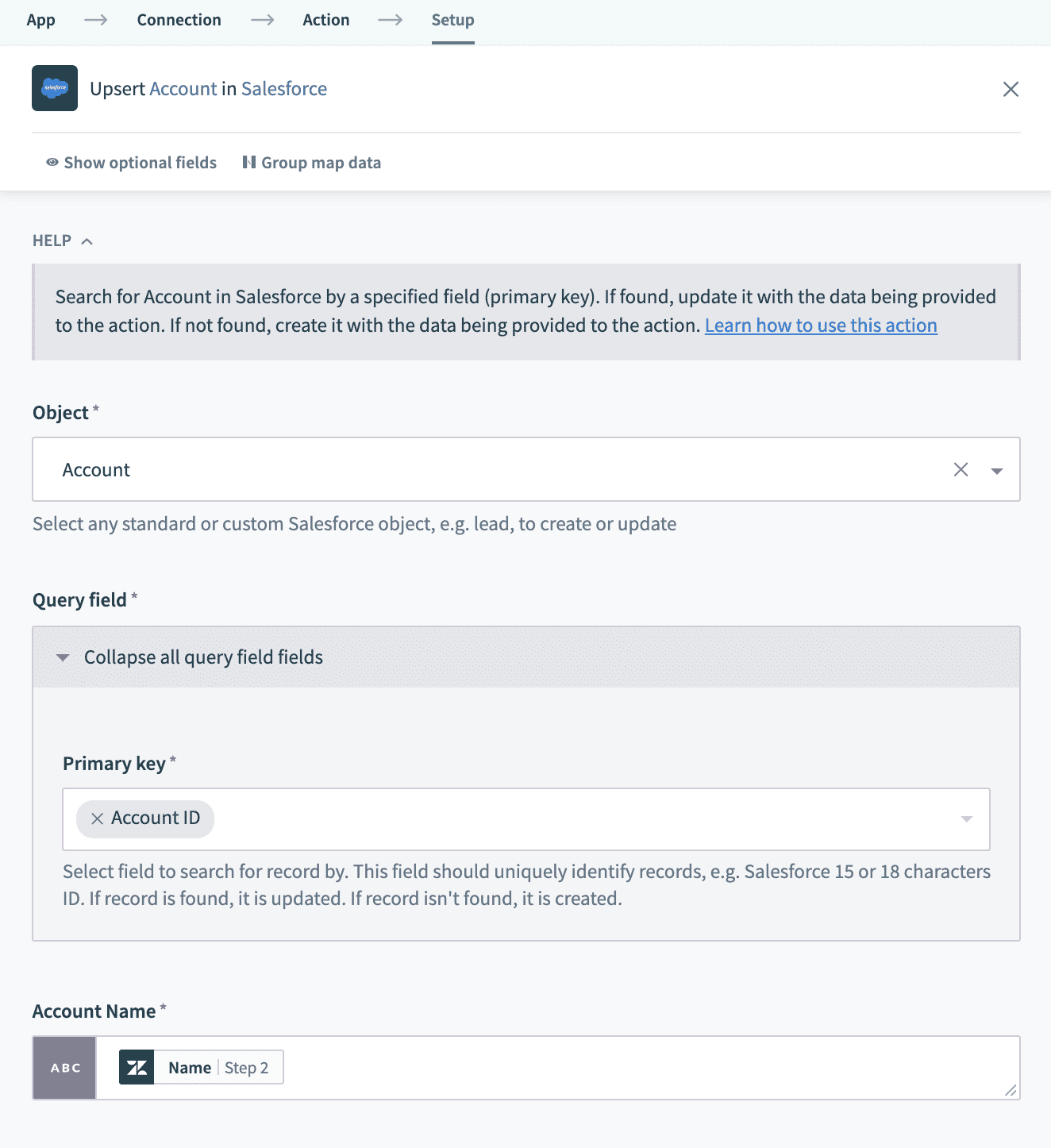Image resolution: width=1051 pixels, height=1148 pixels.
Task: Click the Account Name resize handle
Action: click(x=1010, y=1091)
